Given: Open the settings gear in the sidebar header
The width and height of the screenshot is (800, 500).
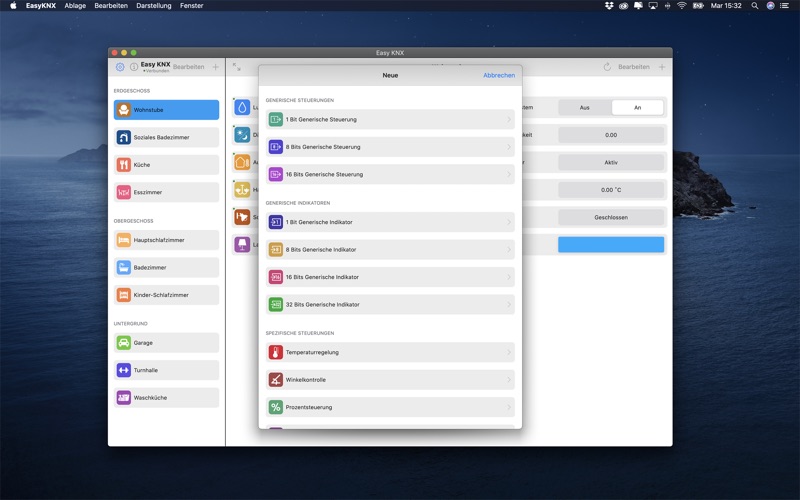Looking at the screenshot, I should coord(120,67).
